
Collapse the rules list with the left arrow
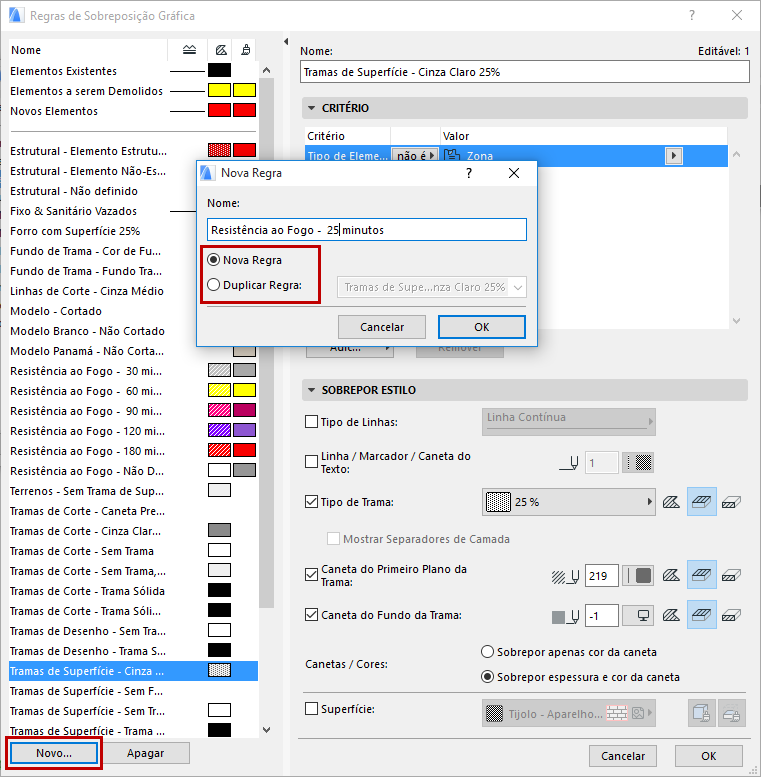pos(286,42)
